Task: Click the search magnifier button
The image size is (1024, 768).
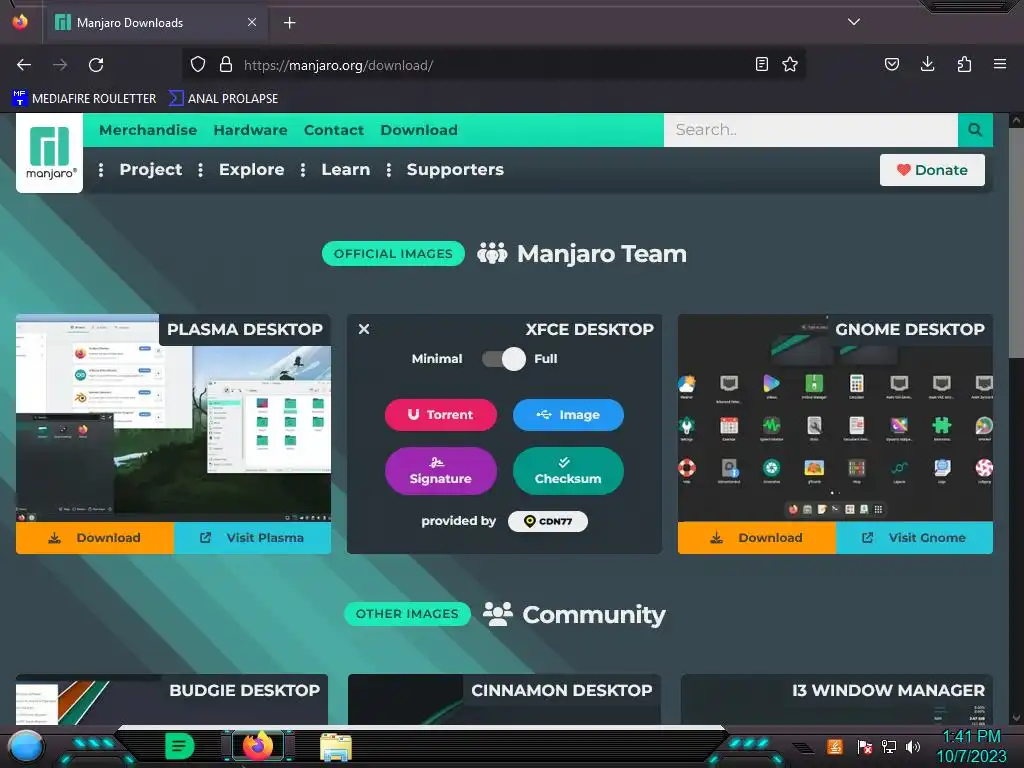Action: [x=975, y=129]
